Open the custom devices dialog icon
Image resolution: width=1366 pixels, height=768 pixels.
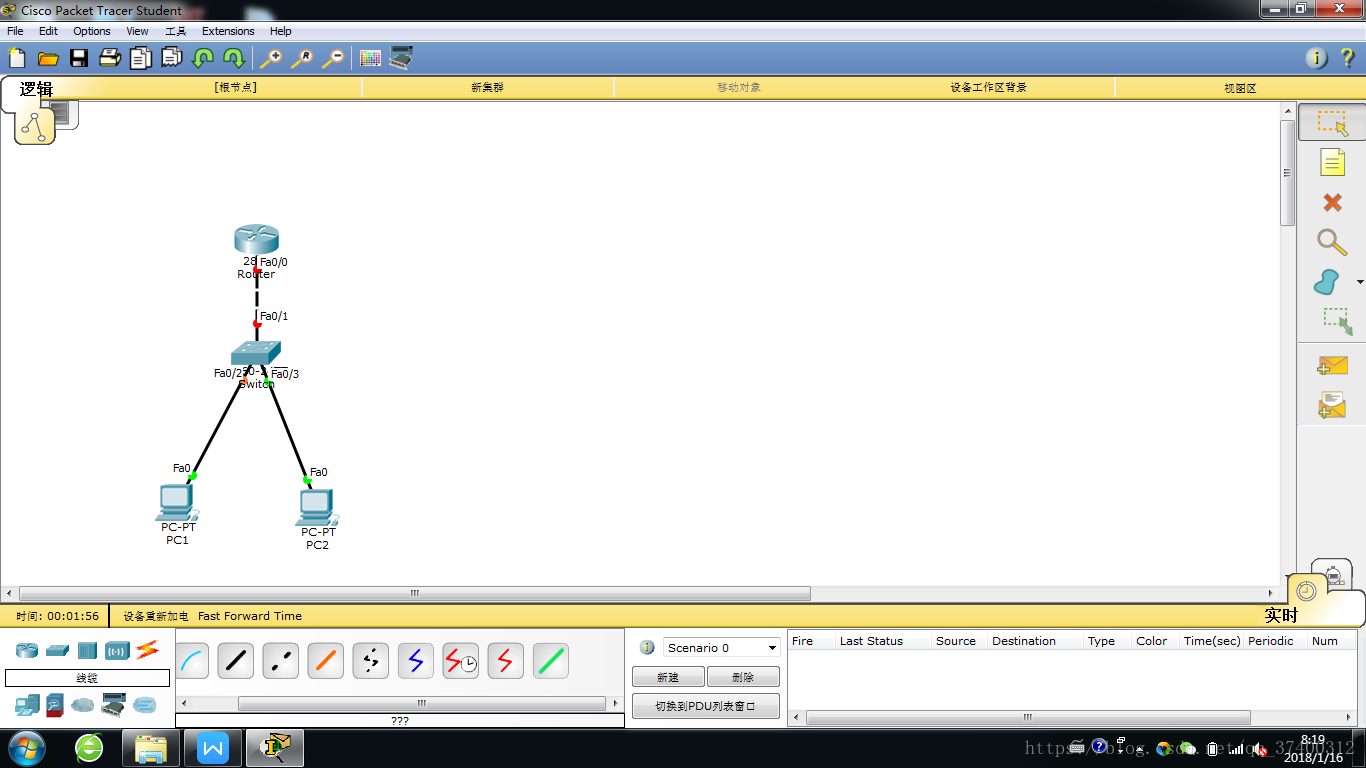coord(401,58)
